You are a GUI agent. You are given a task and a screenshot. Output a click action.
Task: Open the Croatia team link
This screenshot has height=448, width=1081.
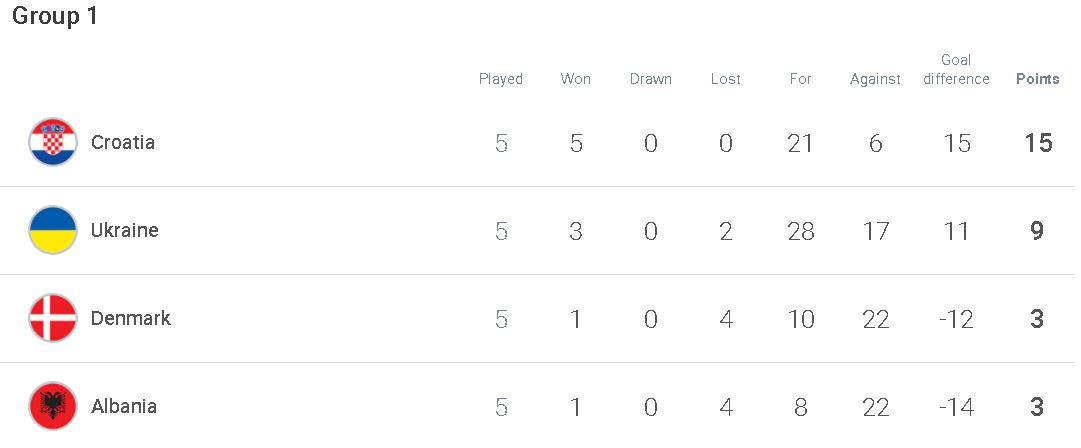(123, 142)
